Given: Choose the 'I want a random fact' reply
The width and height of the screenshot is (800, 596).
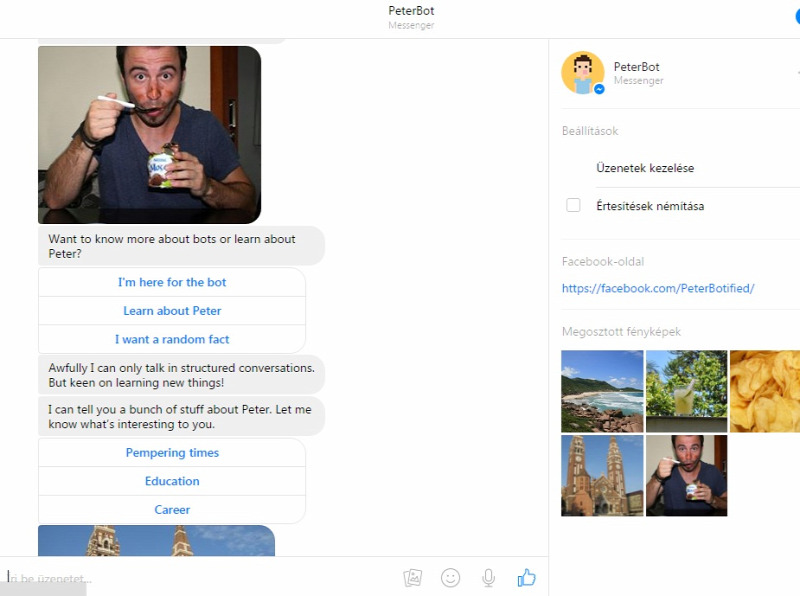Looking at the screenshot, I should 172,339.
